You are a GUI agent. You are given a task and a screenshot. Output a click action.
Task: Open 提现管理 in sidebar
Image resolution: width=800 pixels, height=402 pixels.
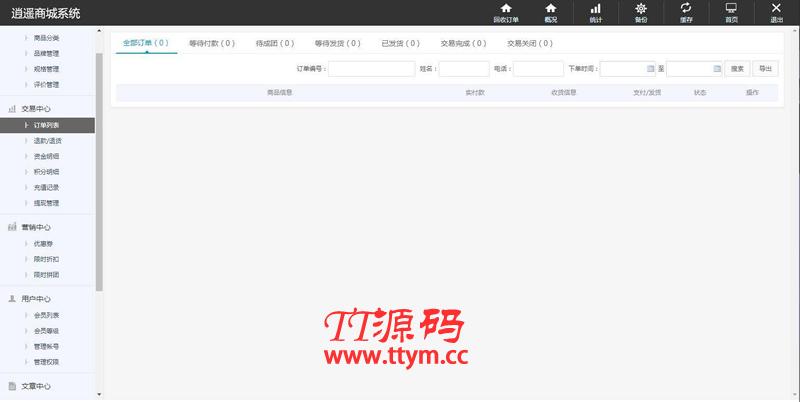[x=46, y=203]
